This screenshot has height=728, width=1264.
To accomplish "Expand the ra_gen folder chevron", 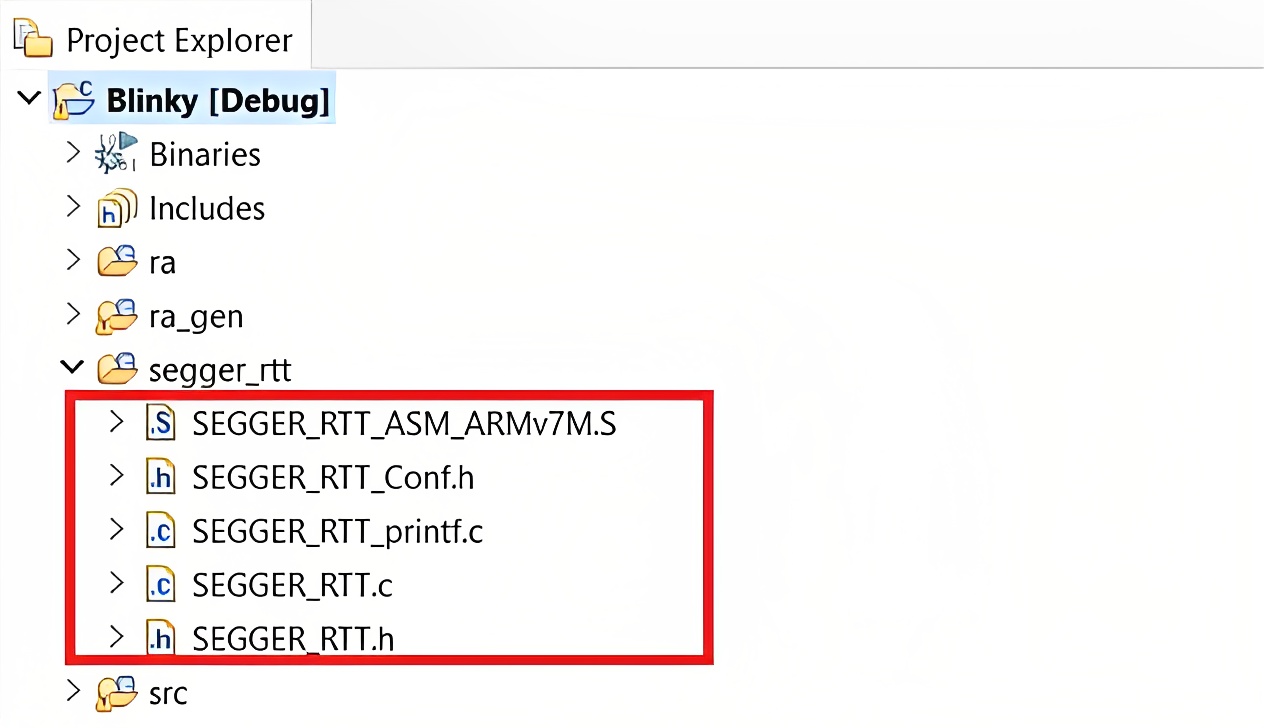I will pos(72,316).
